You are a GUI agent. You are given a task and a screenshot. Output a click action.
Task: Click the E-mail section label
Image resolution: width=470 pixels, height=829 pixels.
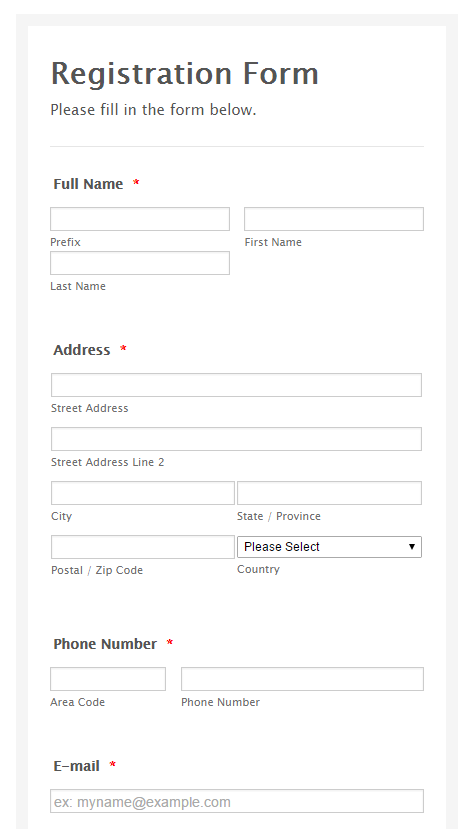pos(77,766)
